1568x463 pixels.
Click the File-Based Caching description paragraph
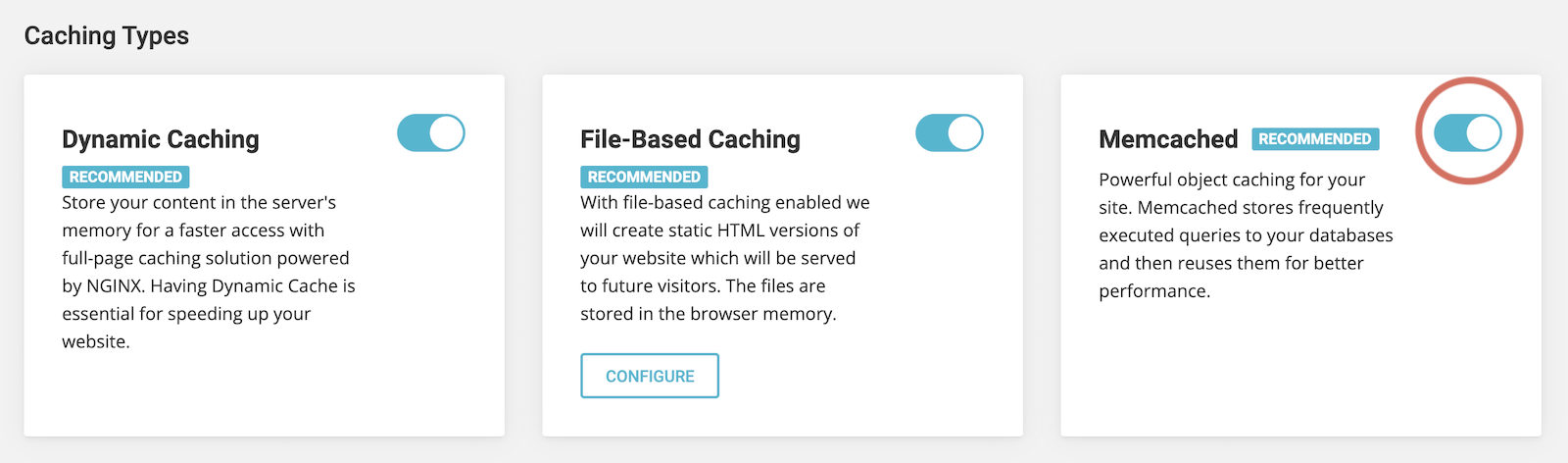click(723, 258)
